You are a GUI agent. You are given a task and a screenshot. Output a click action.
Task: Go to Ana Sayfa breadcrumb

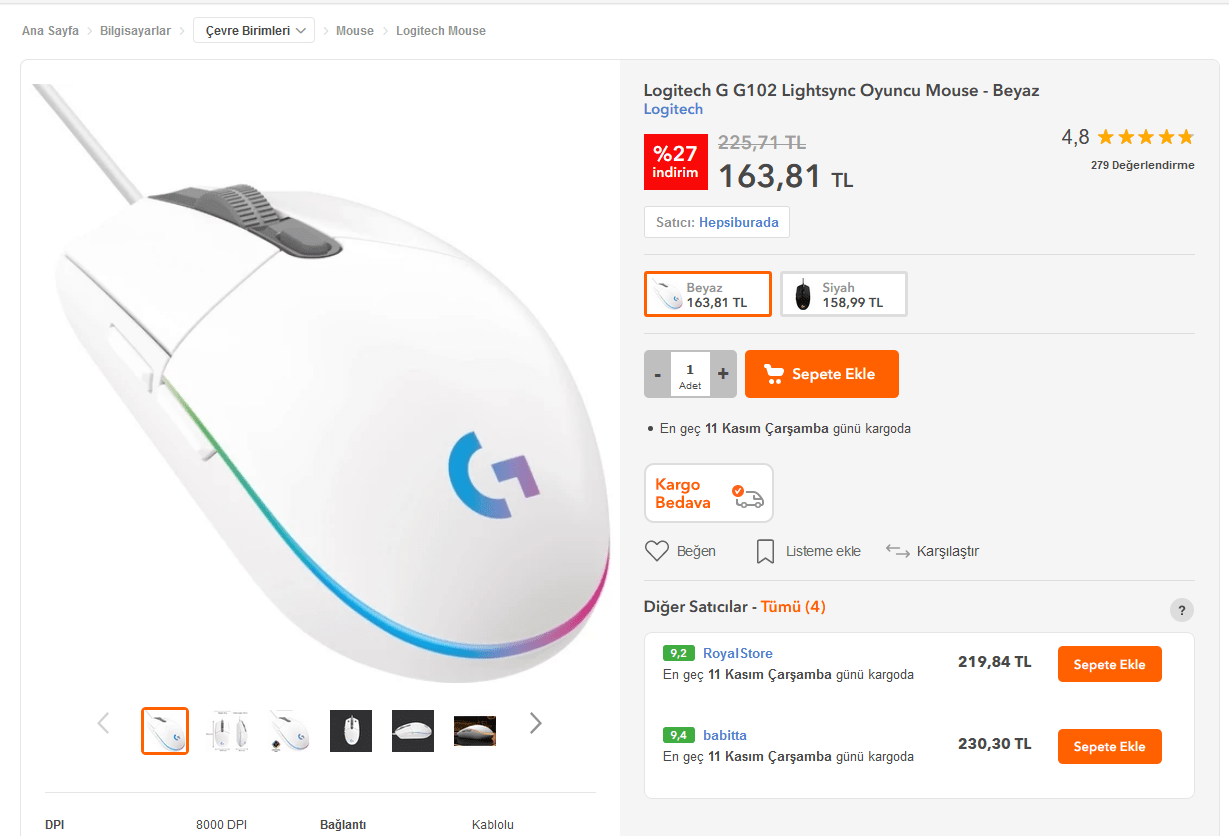50,31
